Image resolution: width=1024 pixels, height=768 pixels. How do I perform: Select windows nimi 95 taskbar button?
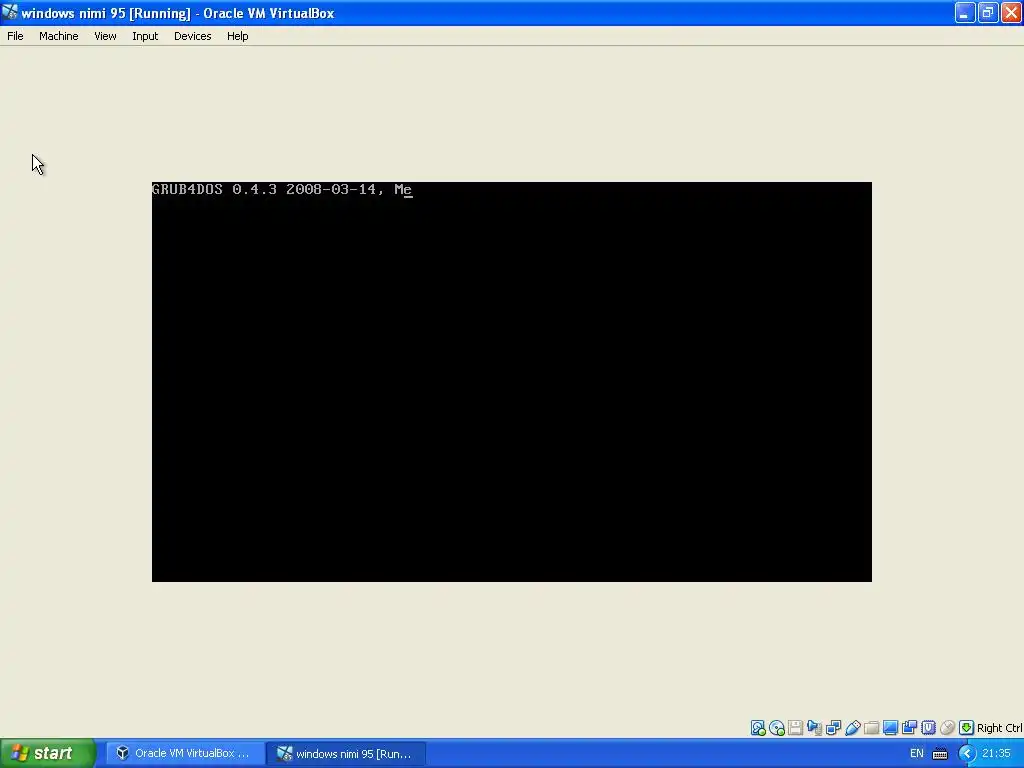pos(346,753)
